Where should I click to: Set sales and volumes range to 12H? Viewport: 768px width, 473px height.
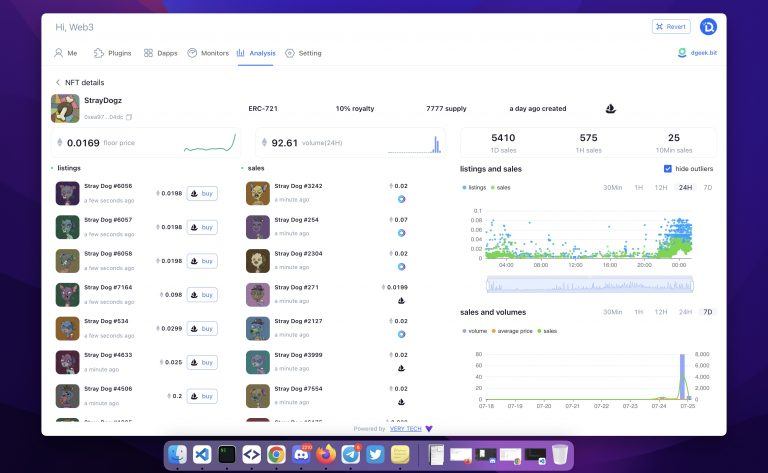point(661,312)
